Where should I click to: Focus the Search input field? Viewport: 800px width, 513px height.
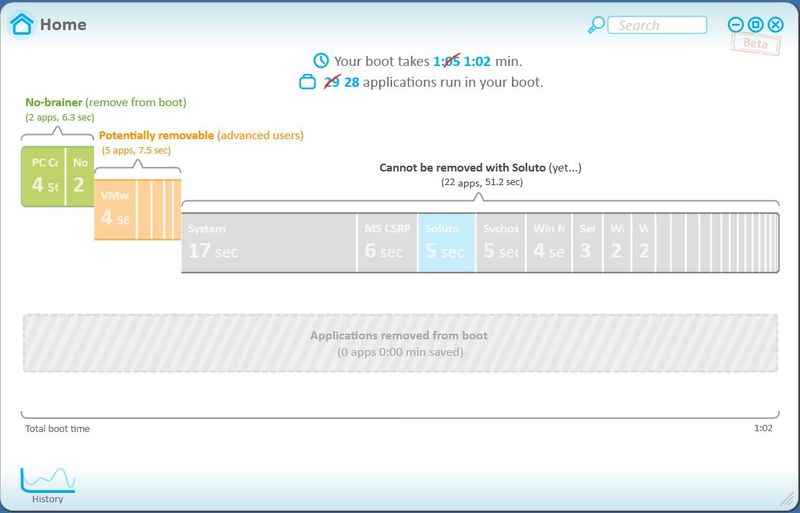(x=657, y=25)
